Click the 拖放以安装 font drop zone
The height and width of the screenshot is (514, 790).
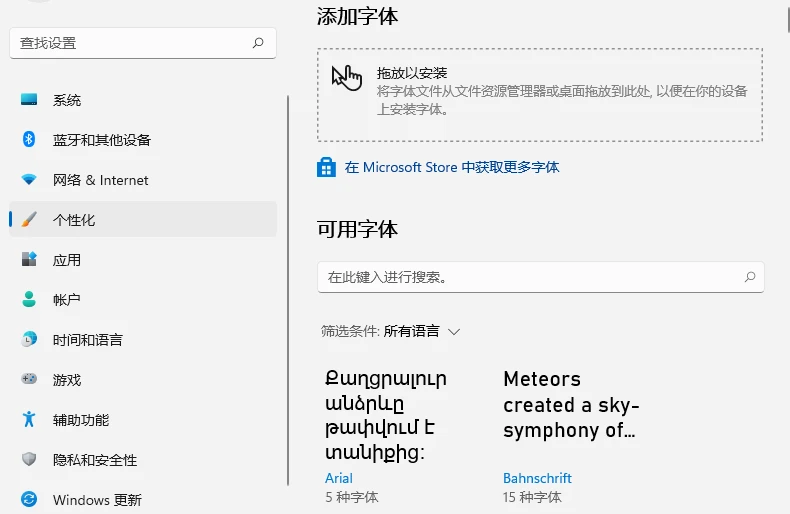(540, 95)
